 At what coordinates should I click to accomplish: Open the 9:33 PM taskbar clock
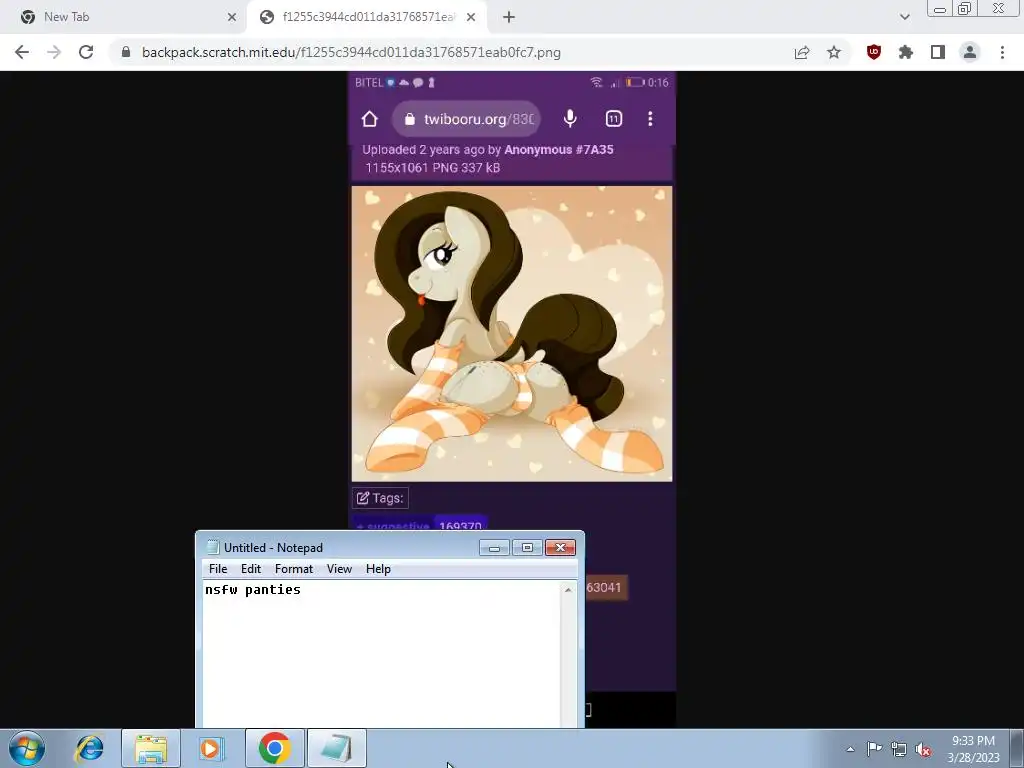click(x=973, y=749)
